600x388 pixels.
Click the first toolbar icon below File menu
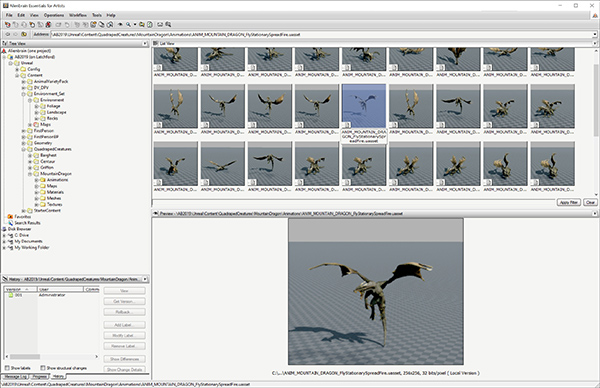pos(7,24)
